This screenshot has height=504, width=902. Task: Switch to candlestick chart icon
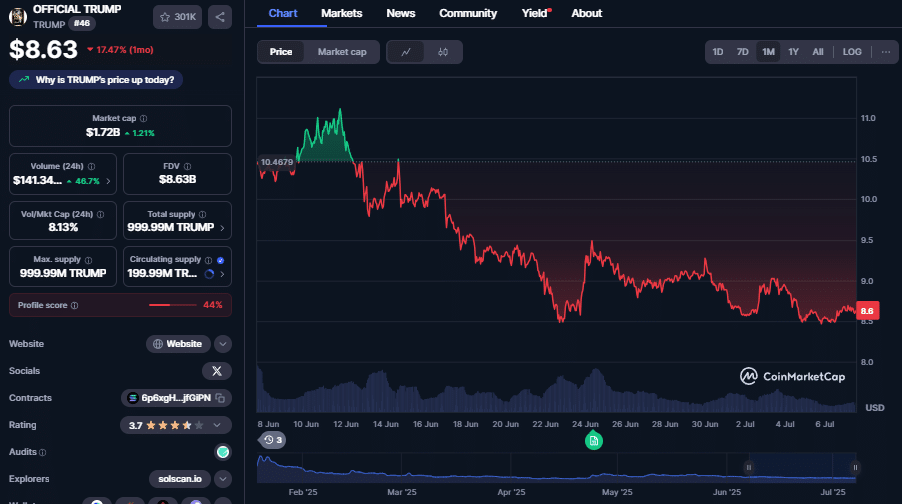[443, 52]
